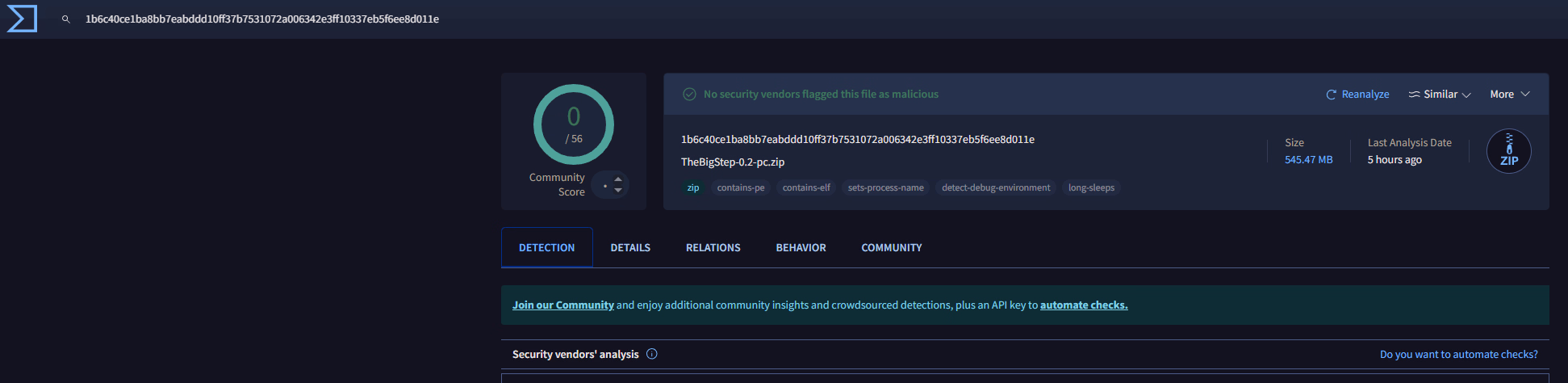
Task: Click the Similar approximate-equal icon
Action: point(1414,95)
